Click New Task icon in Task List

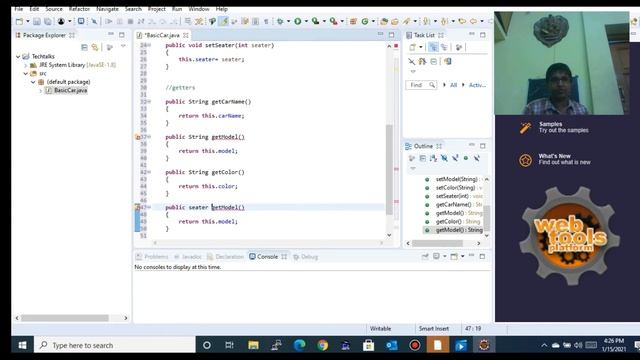412,47
